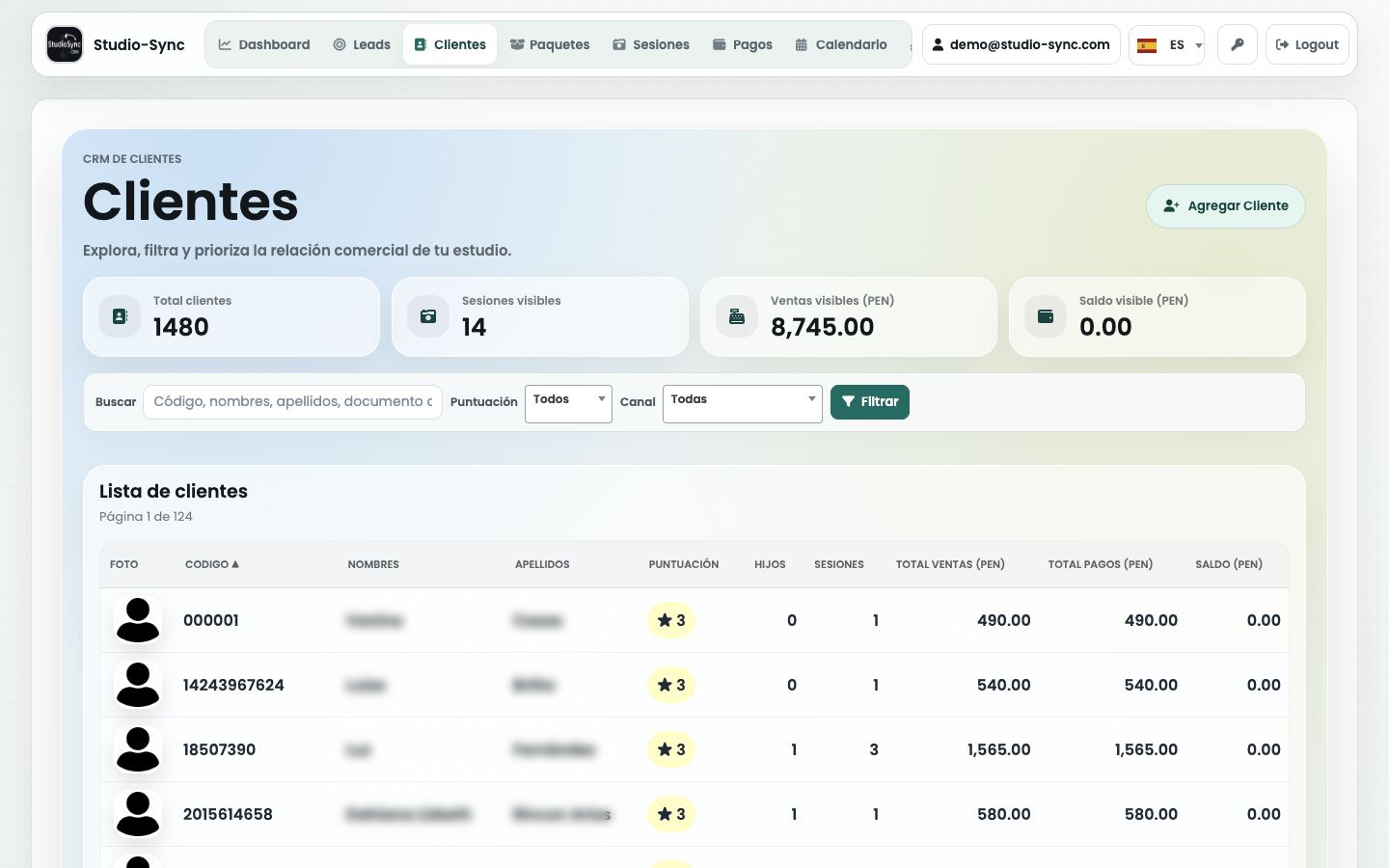Click star rating badge for client 18507390
Screen dimensions: 1389x868
(671, 749)
